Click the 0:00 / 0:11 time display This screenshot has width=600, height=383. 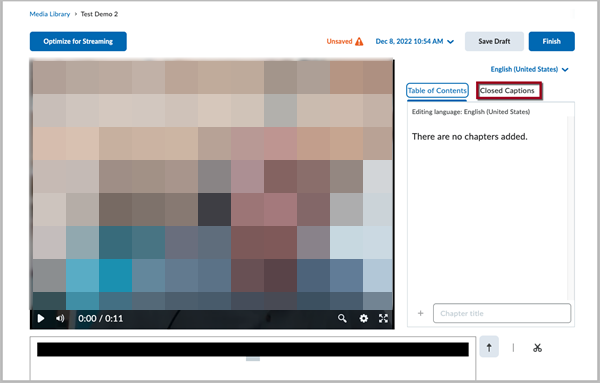point(100,318)
